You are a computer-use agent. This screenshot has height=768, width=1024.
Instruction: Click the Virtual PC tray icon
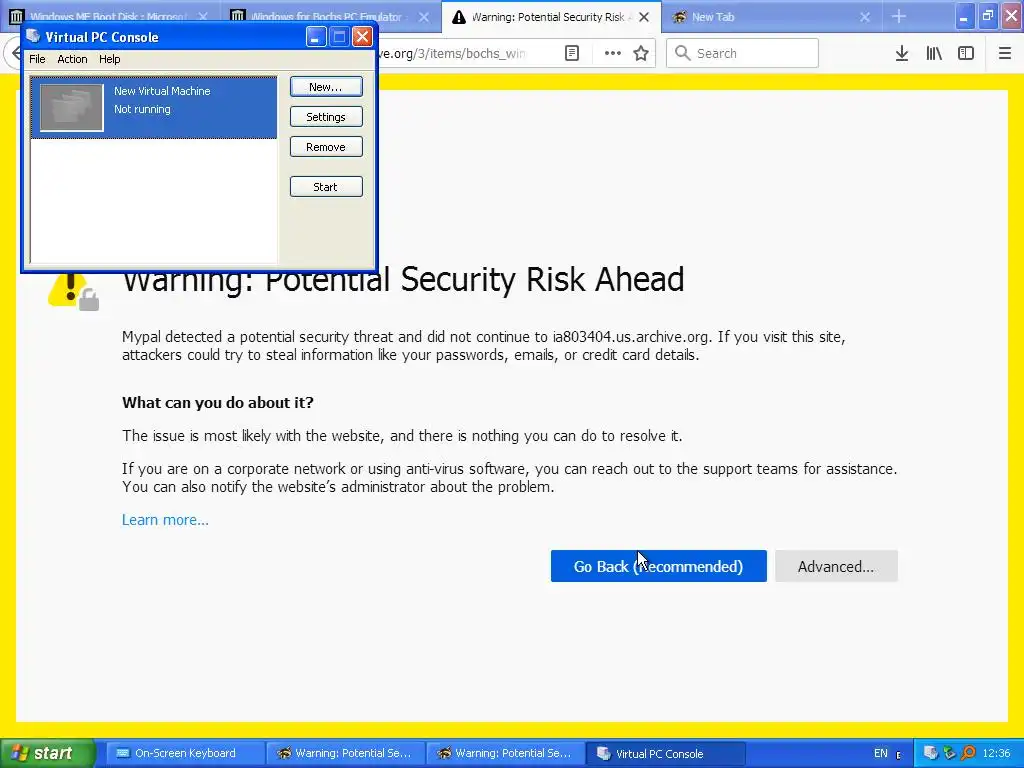pyautogui.click(x=931, y=754)
